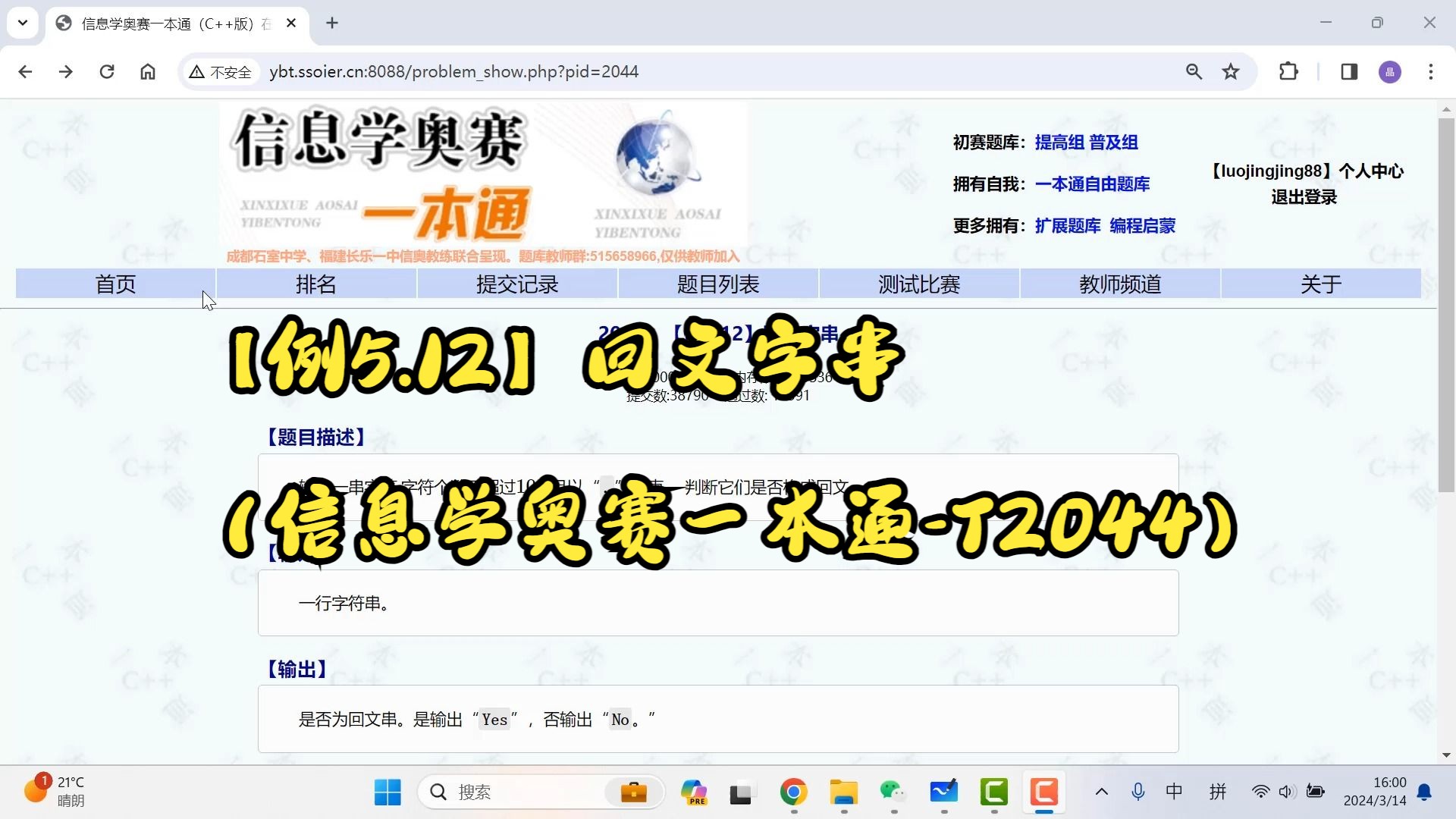The image size is (1456, 819).
Task: Switch to the 题目列表 navigation item
Action: (718, 284)
